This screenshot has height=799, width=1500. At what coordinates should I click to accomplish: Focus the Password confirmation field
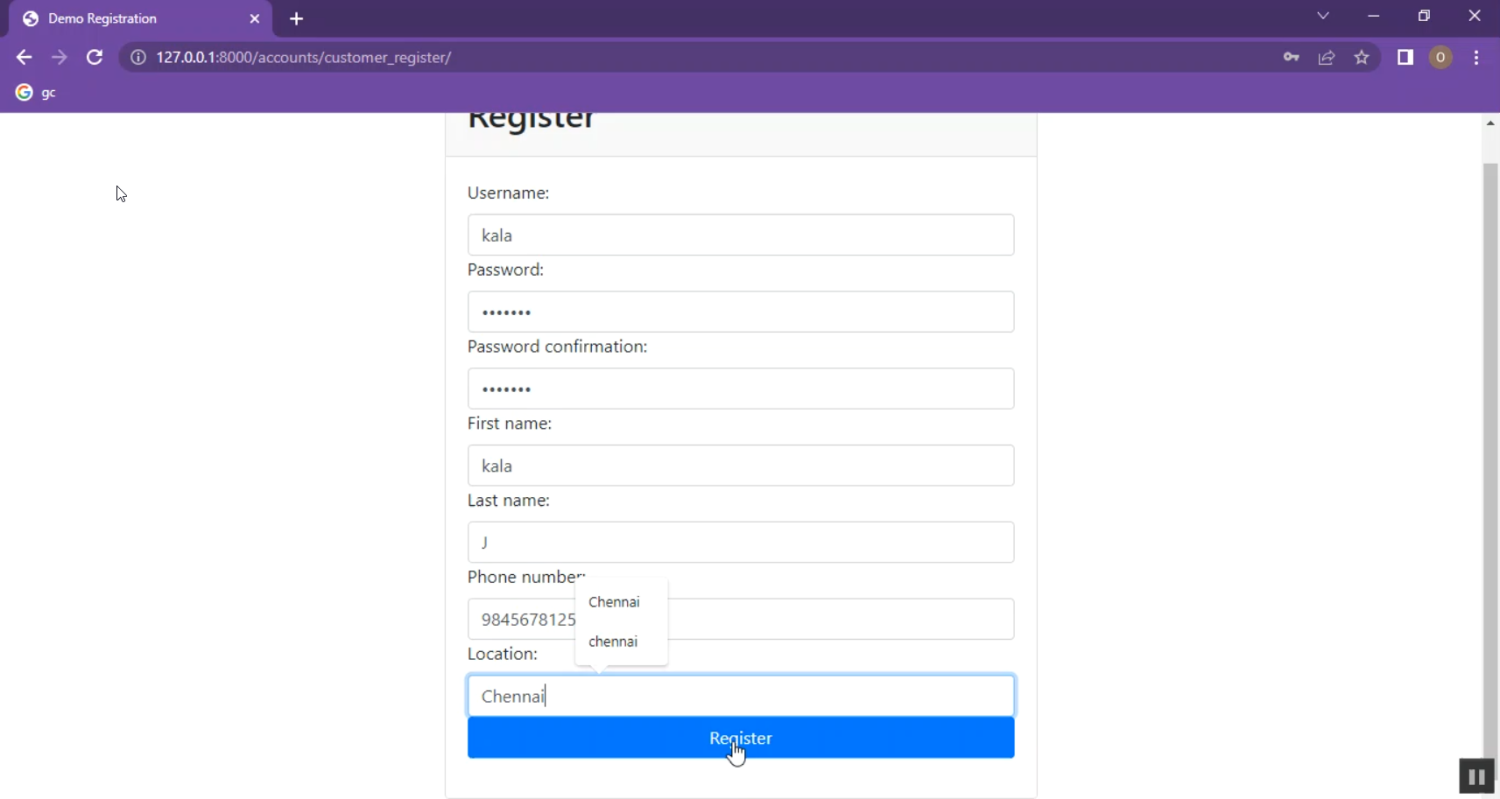[740, 389]
